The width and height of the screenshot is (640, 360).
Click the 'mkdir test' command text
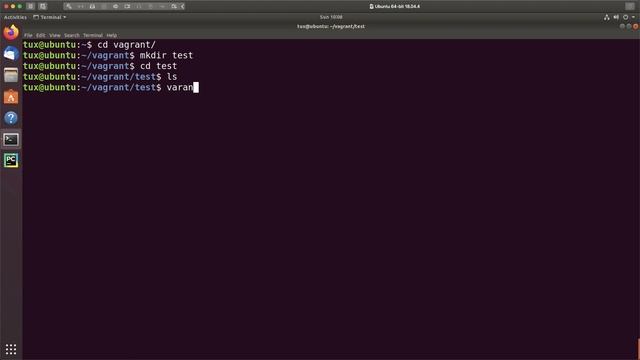166,56
